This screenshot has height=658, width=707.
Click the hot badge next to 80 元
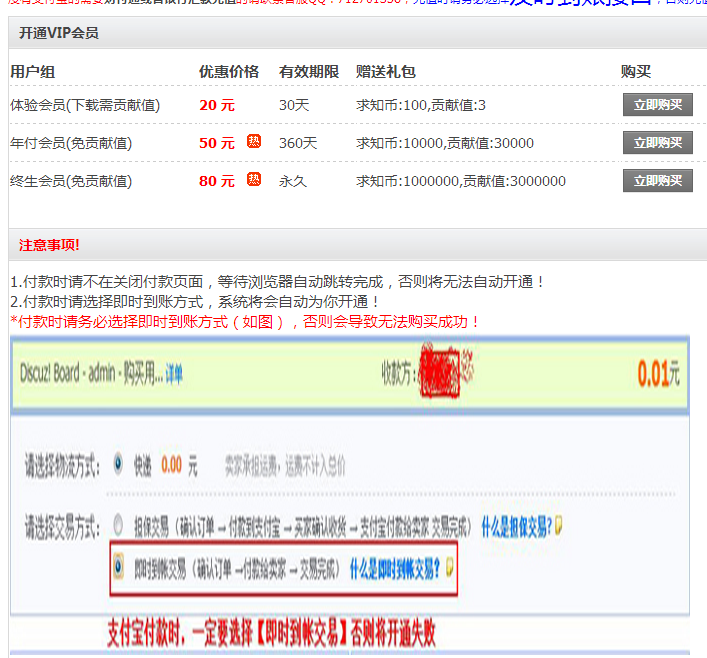point(254,179)
